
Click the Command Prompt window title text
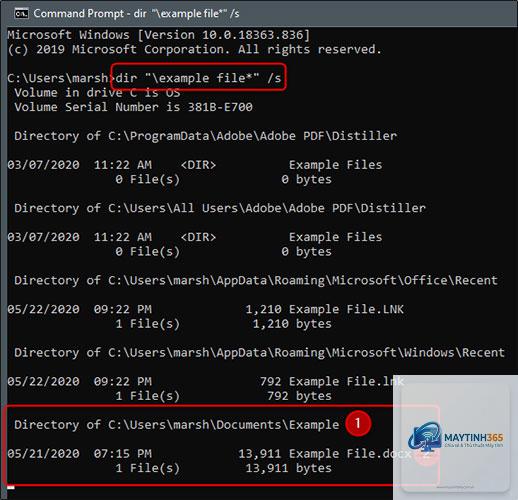[x=136, y=14]
